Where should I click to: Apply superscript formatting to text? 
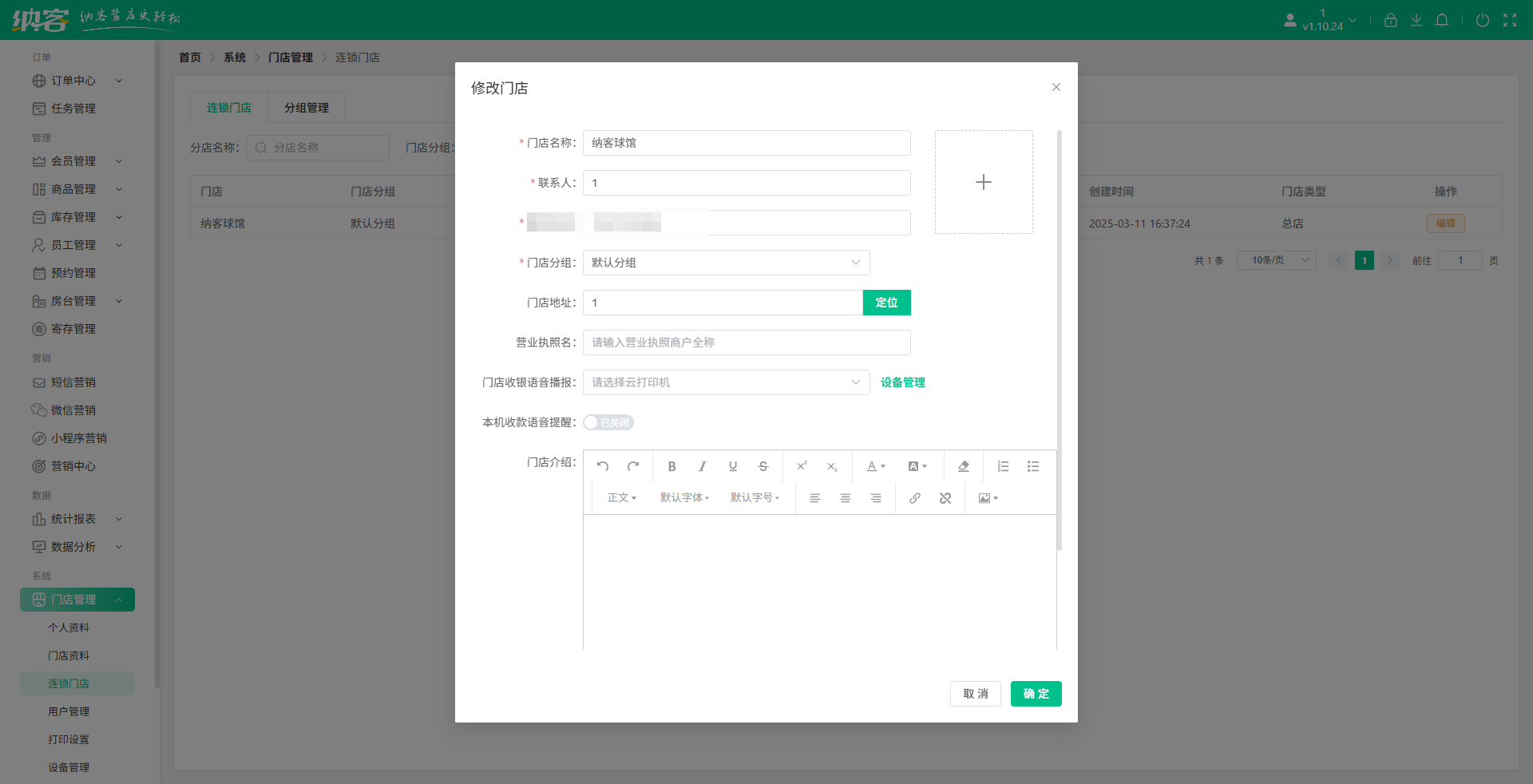coord(802,466)
